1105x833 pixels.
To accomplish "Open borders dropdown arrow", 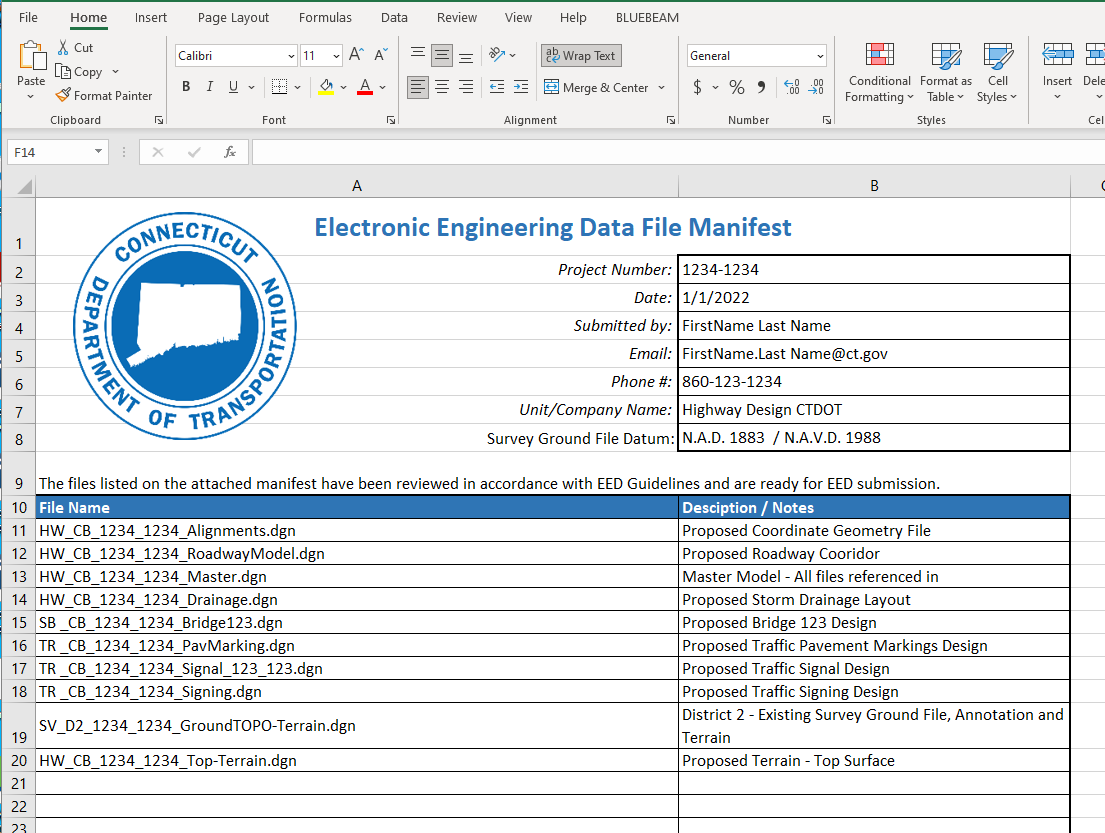I will (297, 87).
